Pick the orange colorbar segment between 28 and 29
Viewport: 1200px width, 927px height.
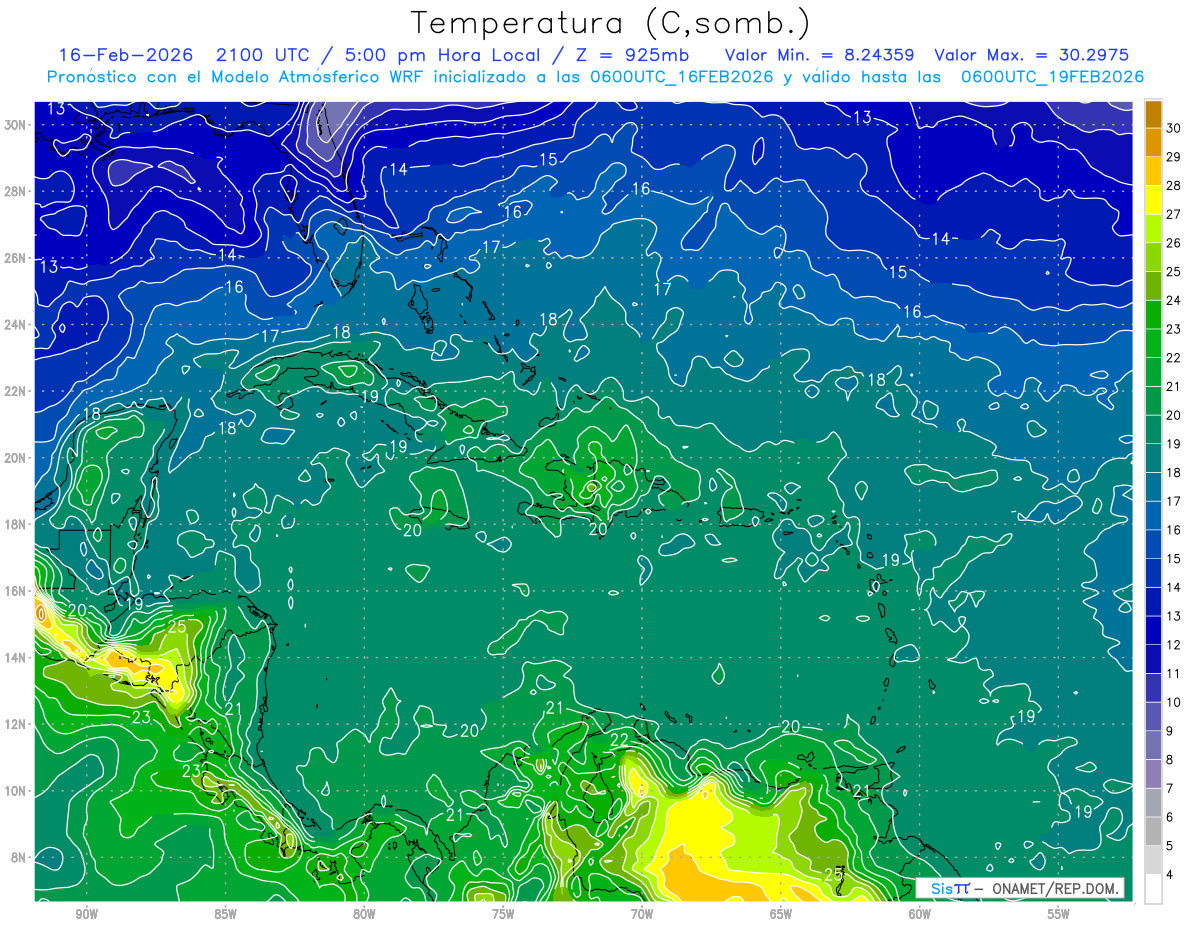[x=1154, y=170]
